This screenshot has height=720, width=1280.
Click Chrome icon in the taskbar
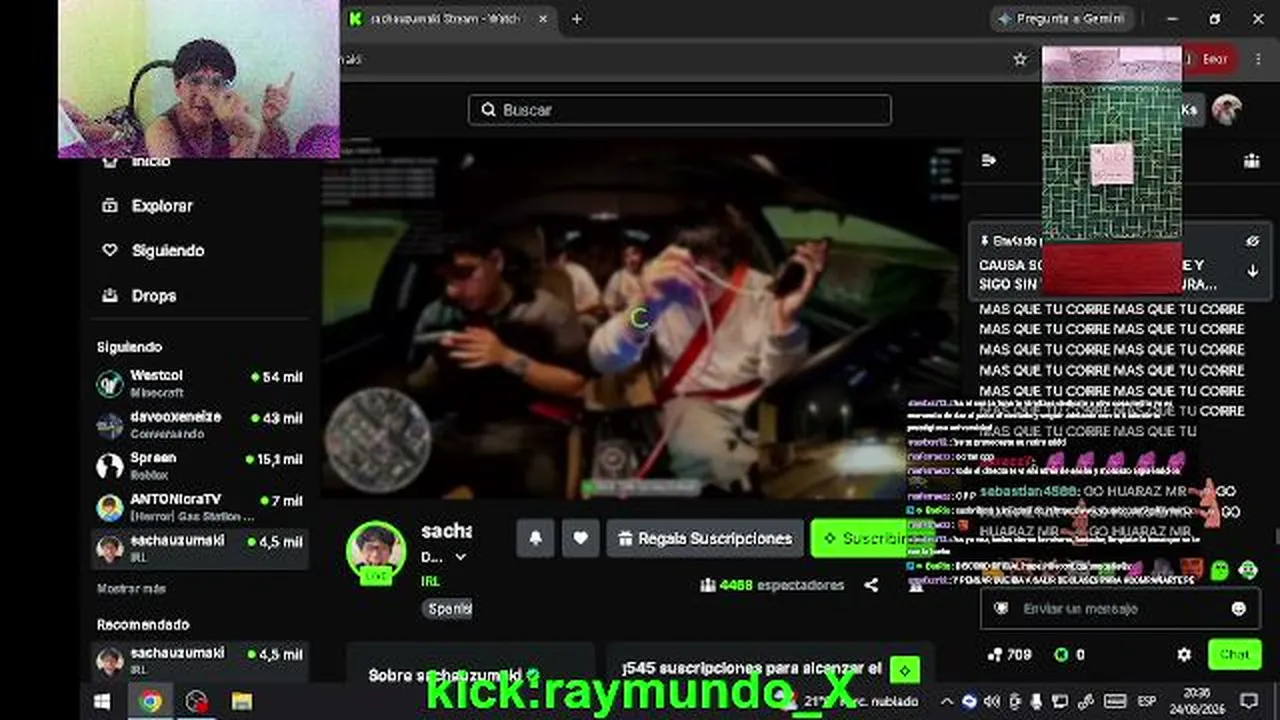[x=150, y=702]
